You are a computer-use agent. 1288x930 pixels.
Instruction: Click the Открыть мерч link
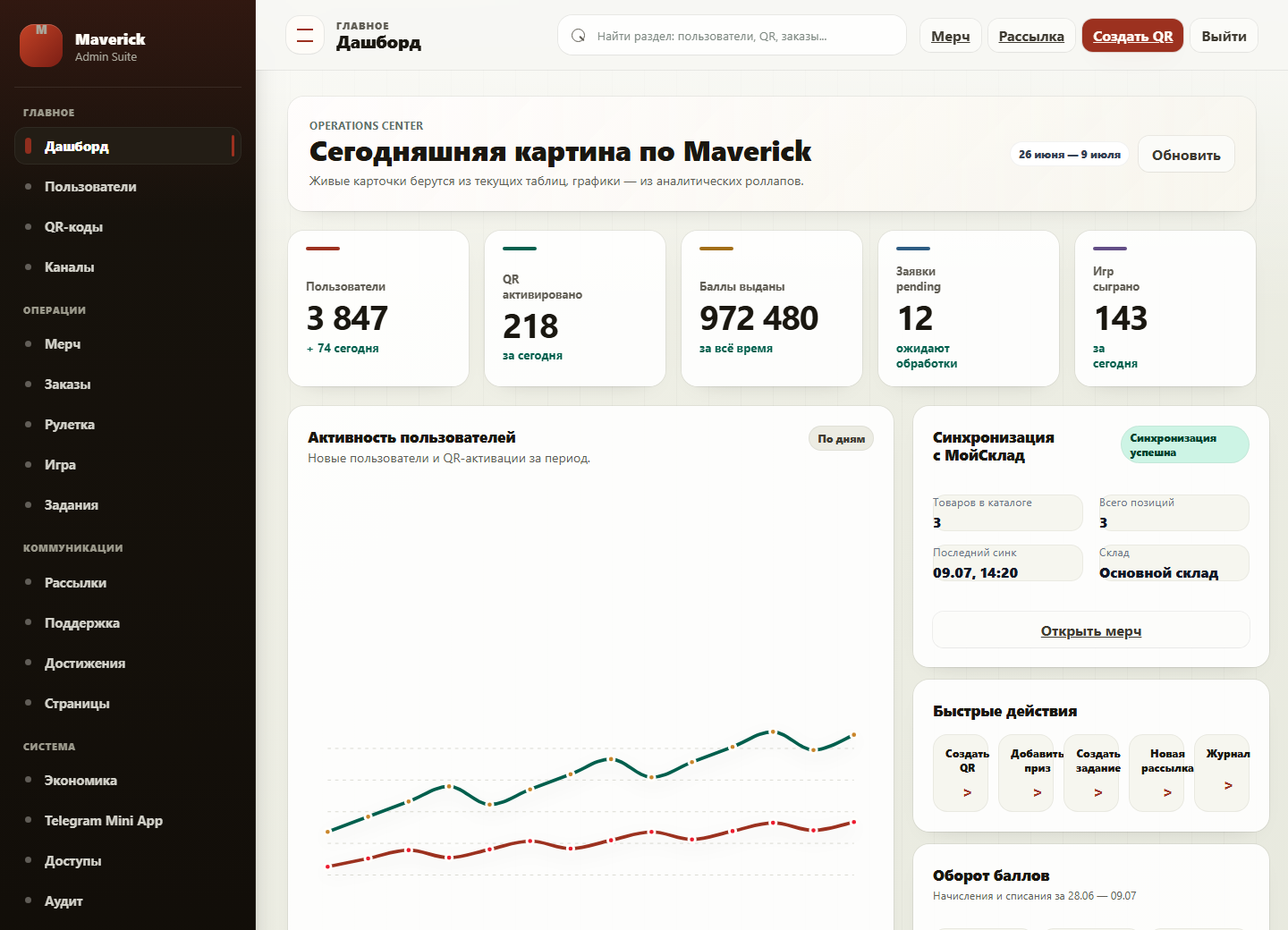1091,630
